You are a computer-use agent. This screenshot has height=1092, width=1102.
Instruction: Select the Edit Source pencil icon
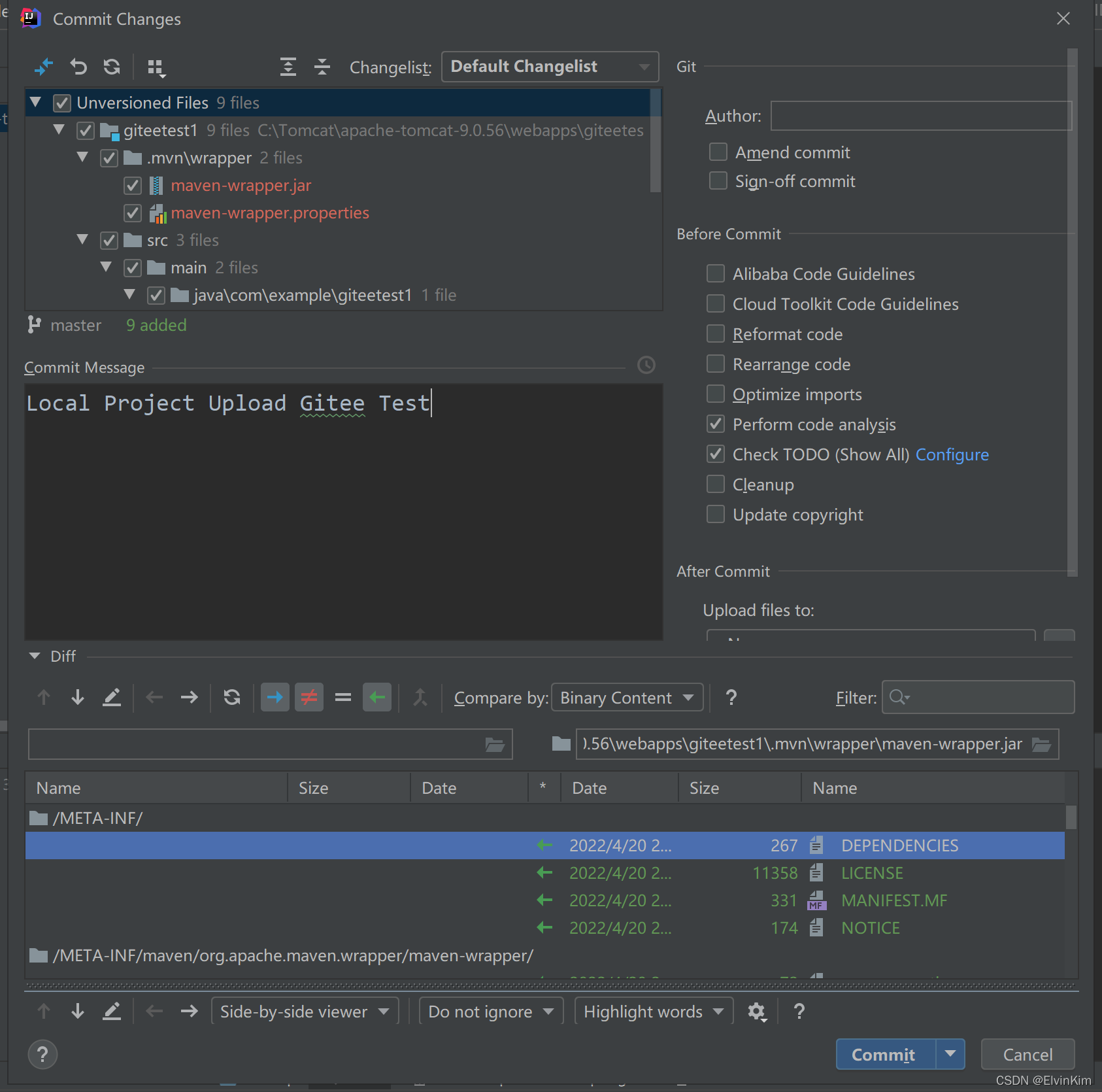click(112, 697)
